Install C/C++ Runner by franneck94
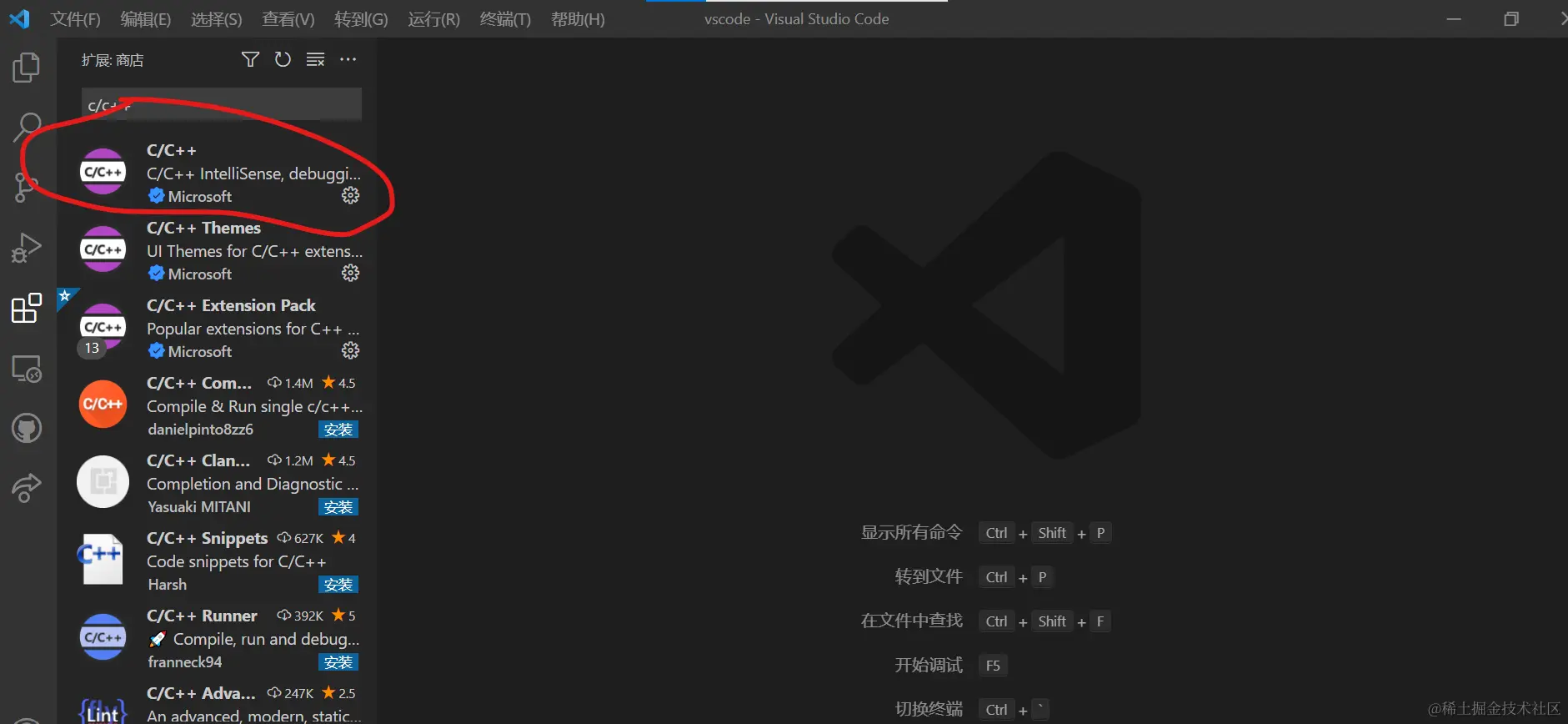Viewport: 1568px width, 724px height. [338, 662]
